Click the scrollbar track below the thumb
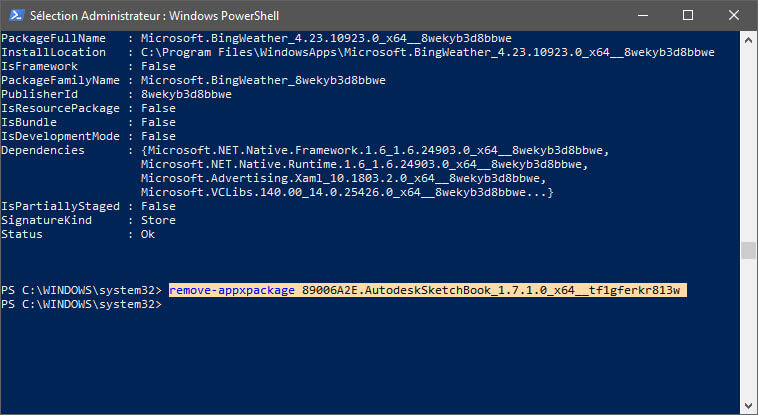The width and height of the screenshot is (758, 415). pyautogui.click(x=748, y=329)
